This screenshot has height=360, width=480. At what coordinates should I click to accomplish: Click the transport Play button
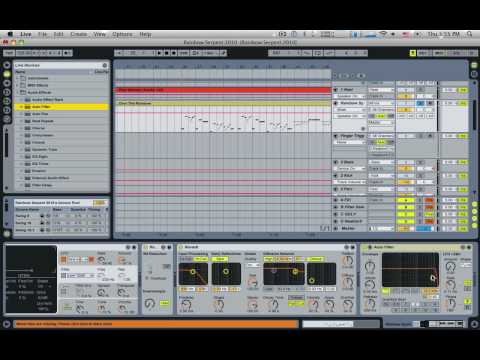(159, 53)
